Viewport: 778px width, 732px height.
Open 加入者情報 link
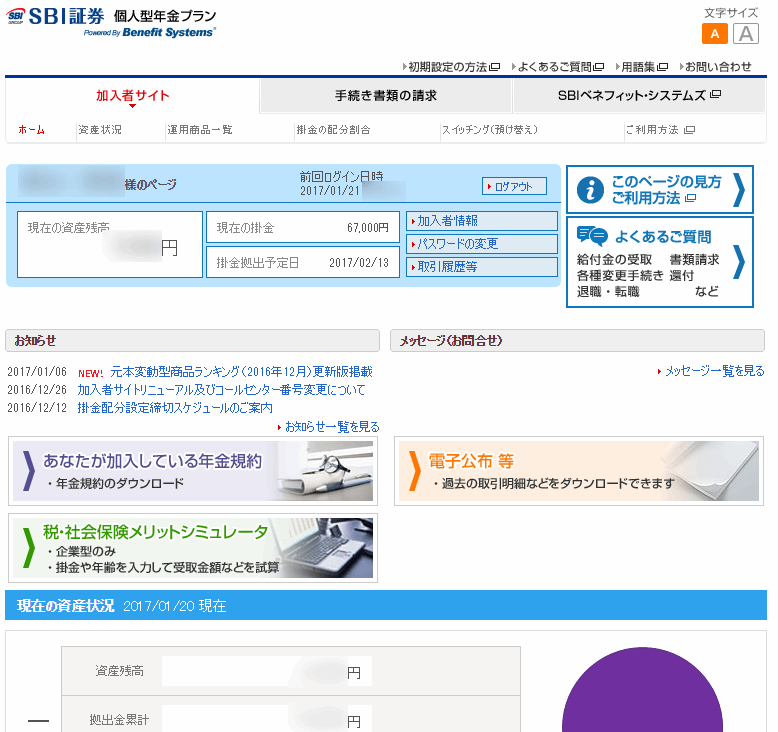[482, 221]
